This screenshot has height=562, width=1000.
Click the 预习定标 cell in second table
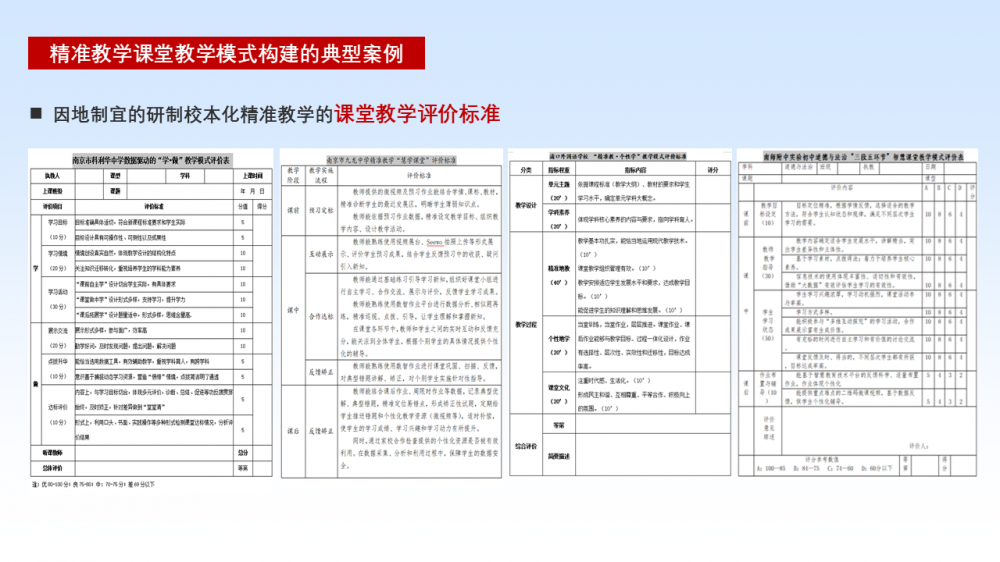click(321, 211)
